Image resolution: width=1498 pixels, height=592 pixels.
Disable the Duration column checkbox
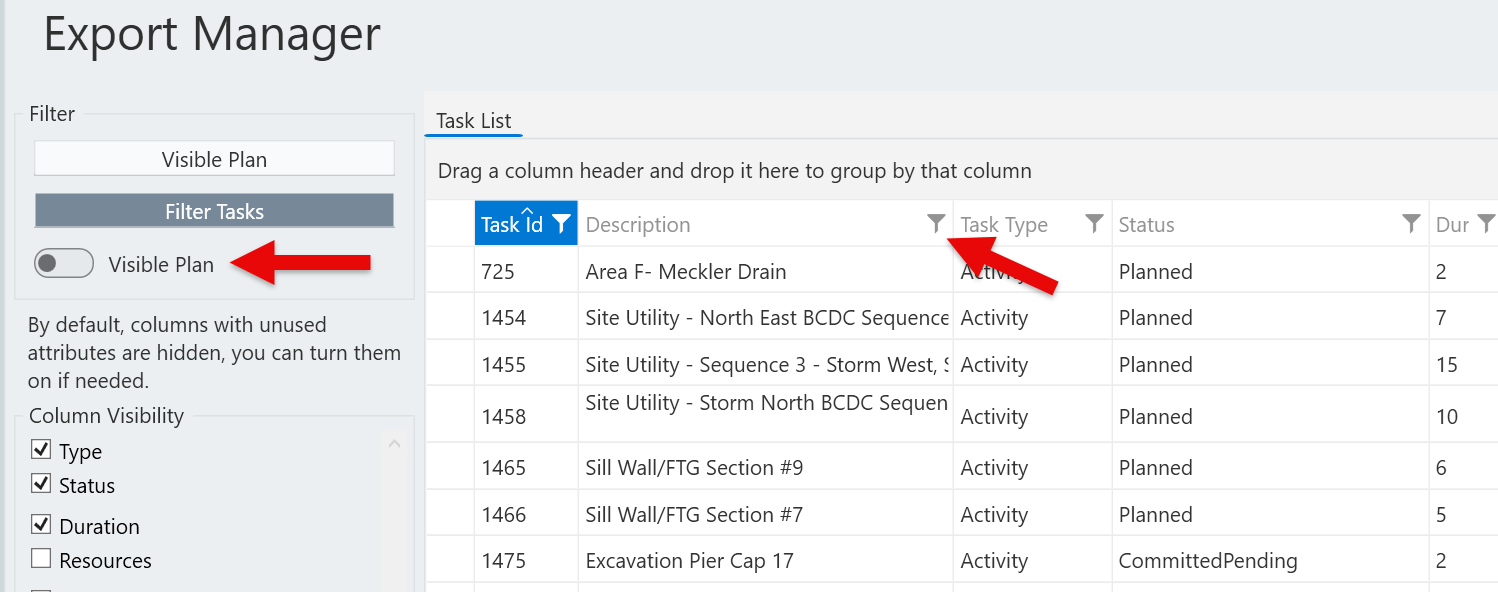tap(41, 525)
